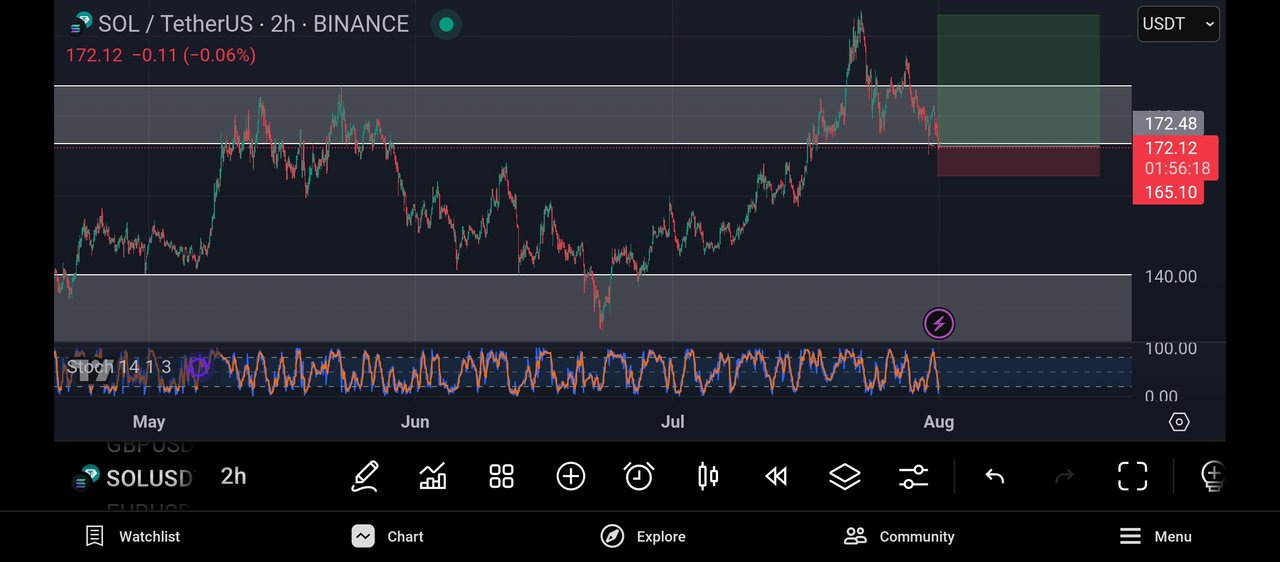This screenshot has height=562, width=1280.
Task: Open the time axis settings hexagon icon
Action: 1179,422
